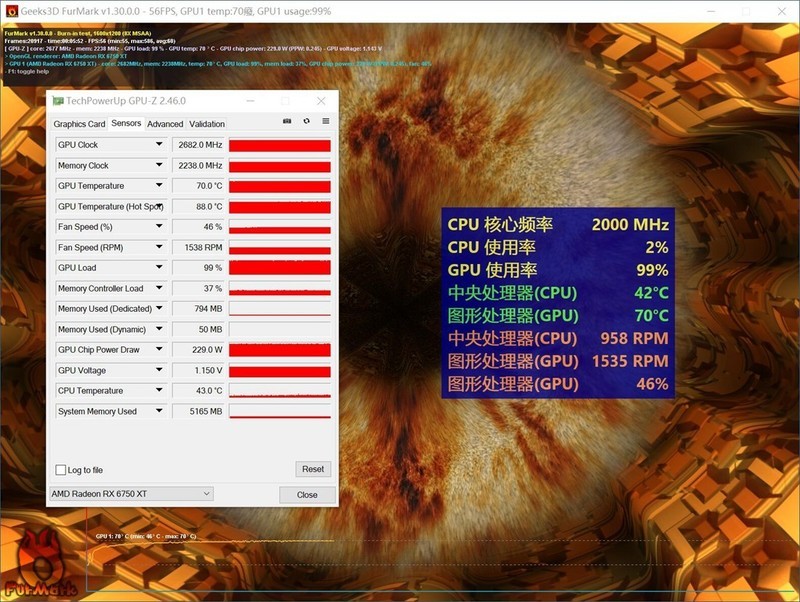Click the Memory Controller Load history graph

(x=280, y=288)
